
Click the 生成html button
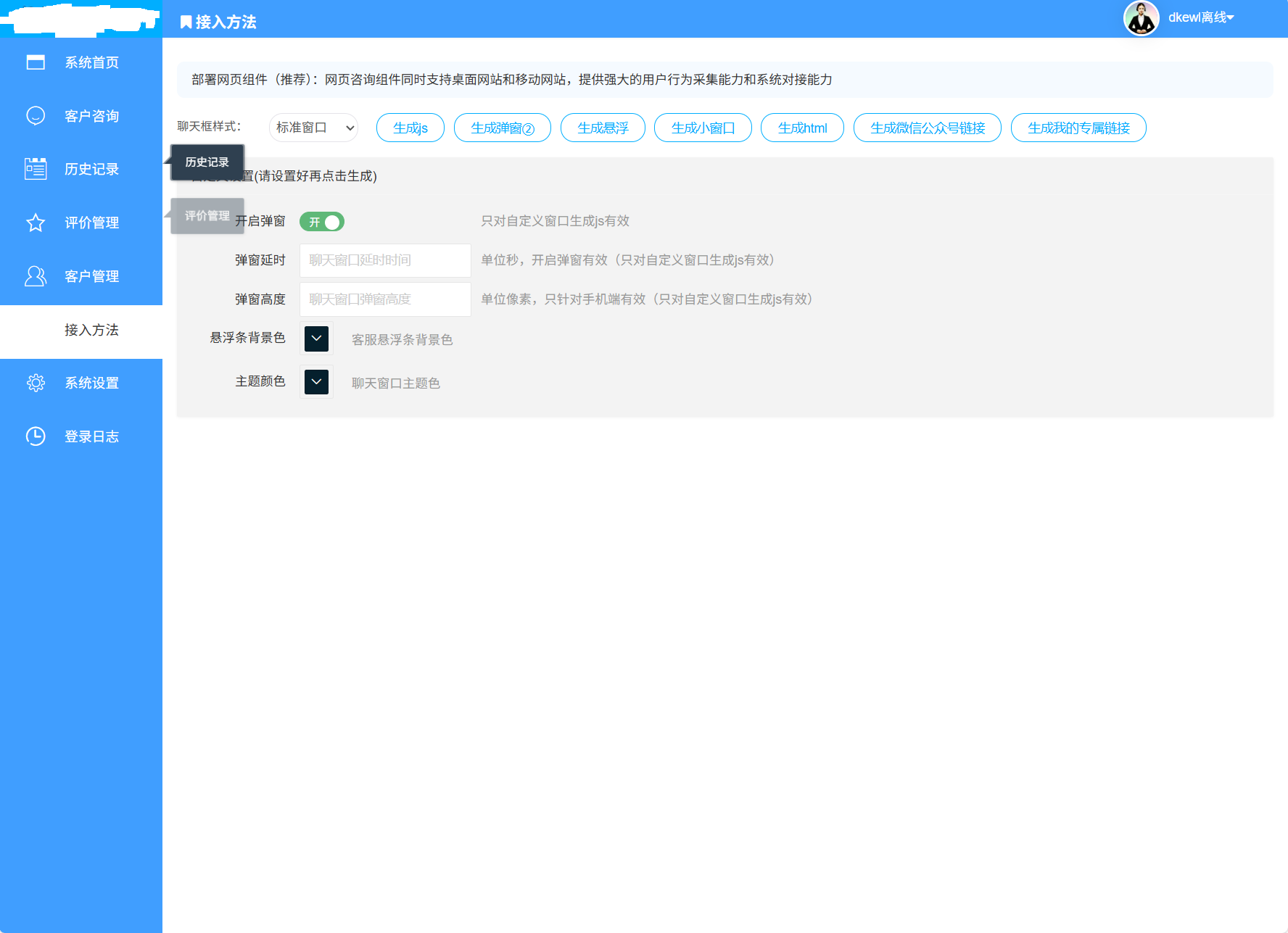(x=802, y=127)
